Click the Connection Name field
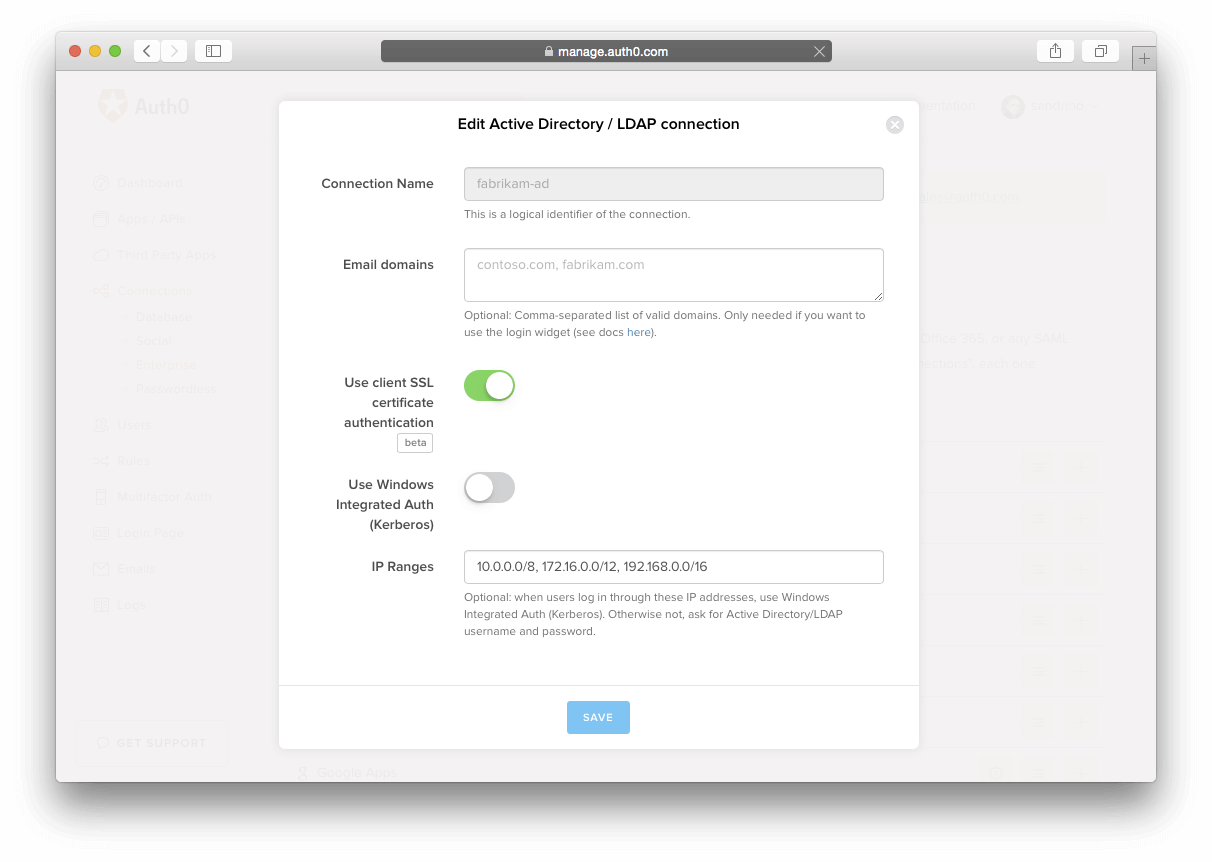The width and height of the screenshot is (1212, 862). [x=673, y=184]
